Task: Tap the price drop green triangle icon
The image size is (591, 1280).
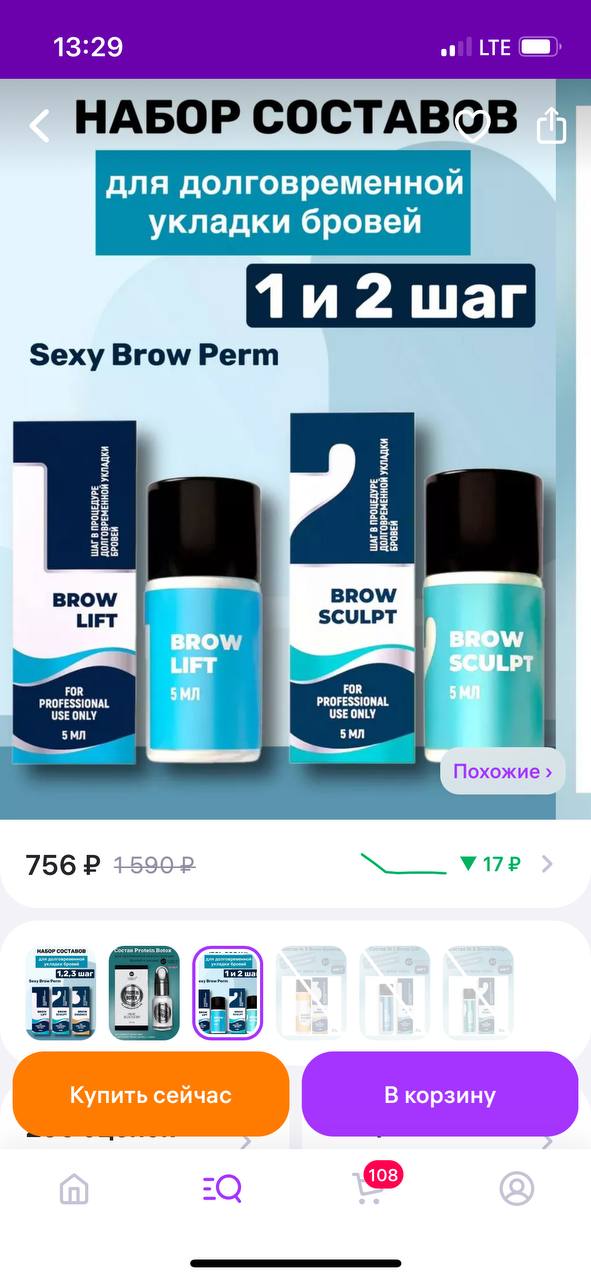Action: pyautogui.click(x=468, y=864)
